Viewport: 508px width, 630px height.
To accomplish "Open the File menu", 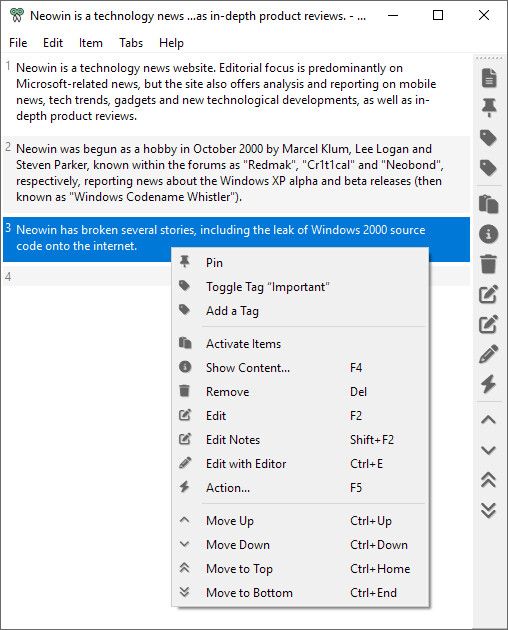I will pyautogui.click(x=18, y=43).
